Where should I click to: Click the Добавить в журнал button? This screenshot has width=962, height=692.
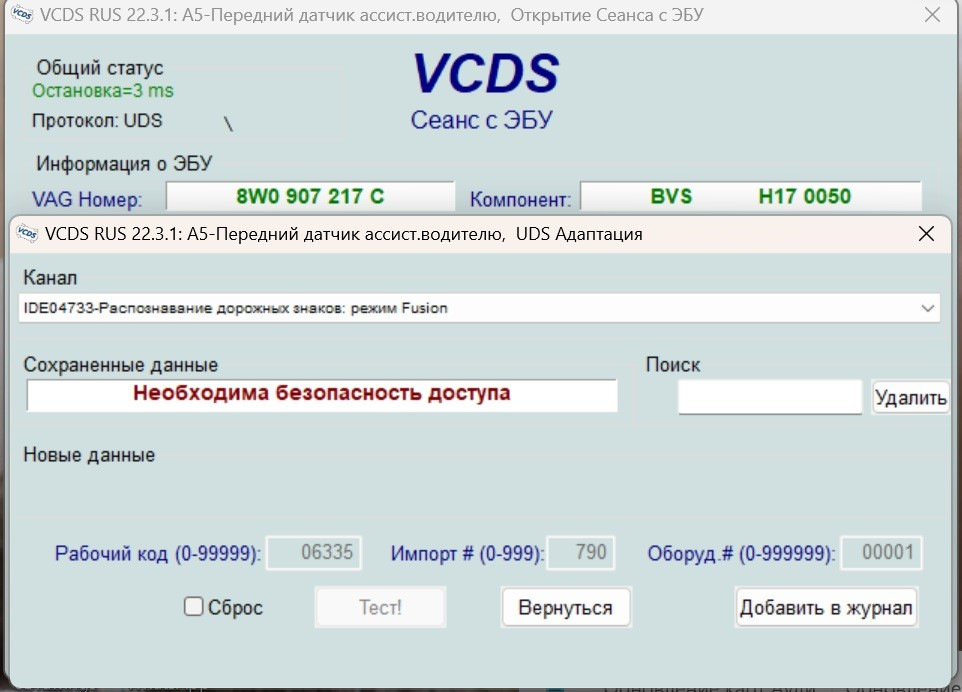click(825, 608)
